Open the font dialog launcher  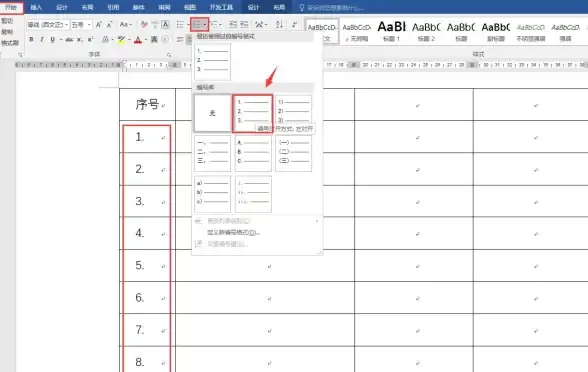(x=169, y=55)
